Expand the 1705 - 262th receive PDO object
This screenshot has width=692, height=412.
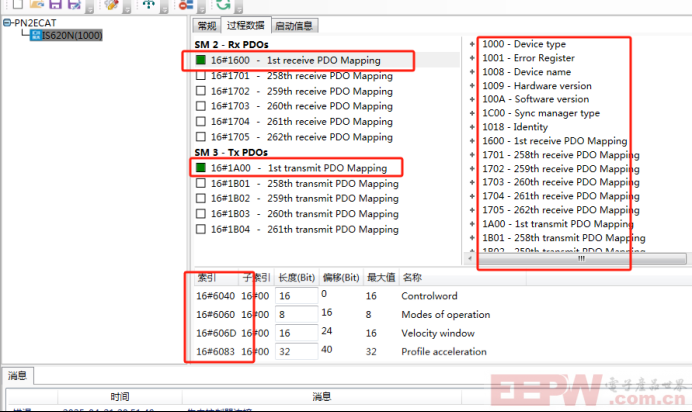tap(472, 210)
